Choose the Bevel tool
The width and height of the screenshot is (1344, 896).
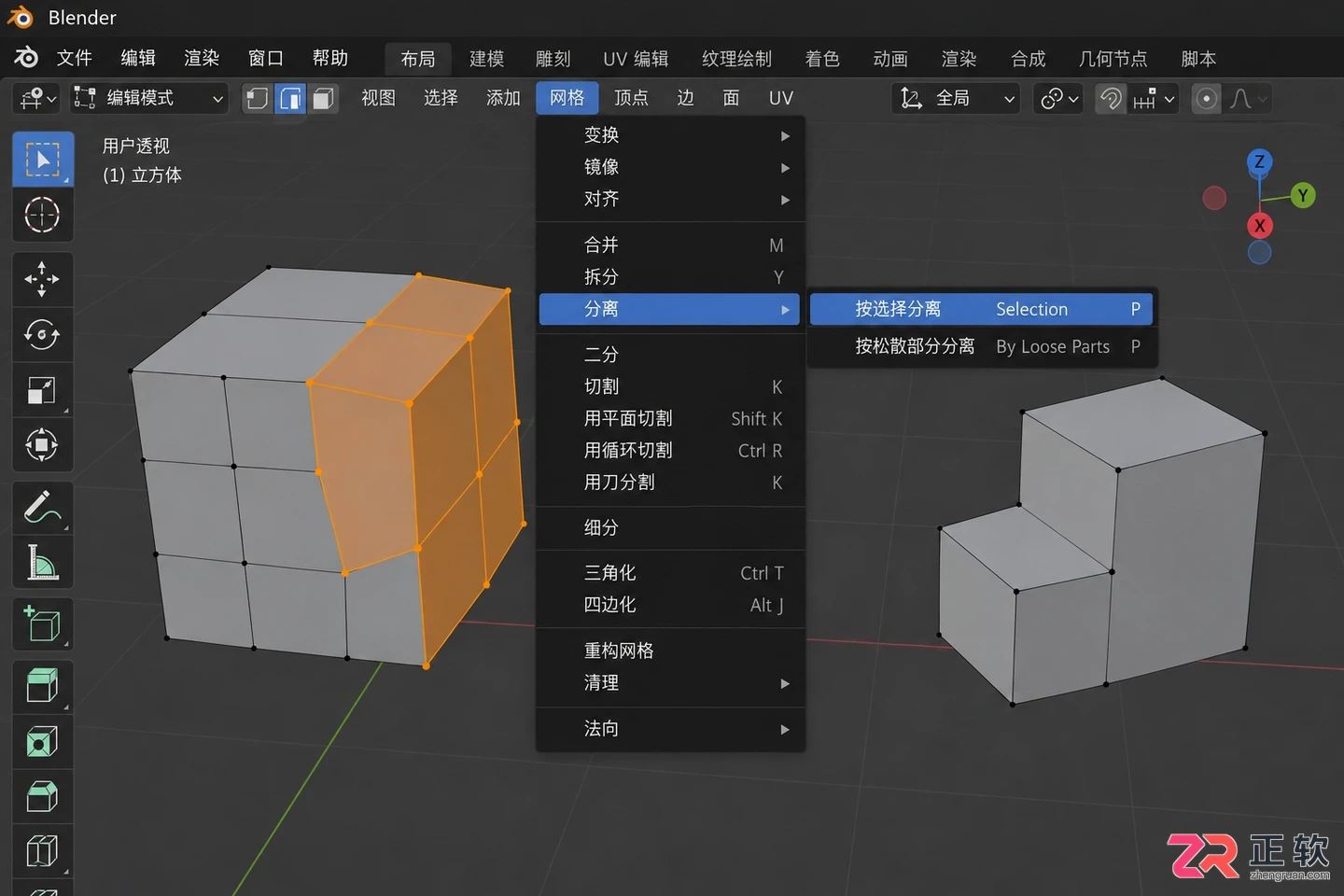point(42,796)
